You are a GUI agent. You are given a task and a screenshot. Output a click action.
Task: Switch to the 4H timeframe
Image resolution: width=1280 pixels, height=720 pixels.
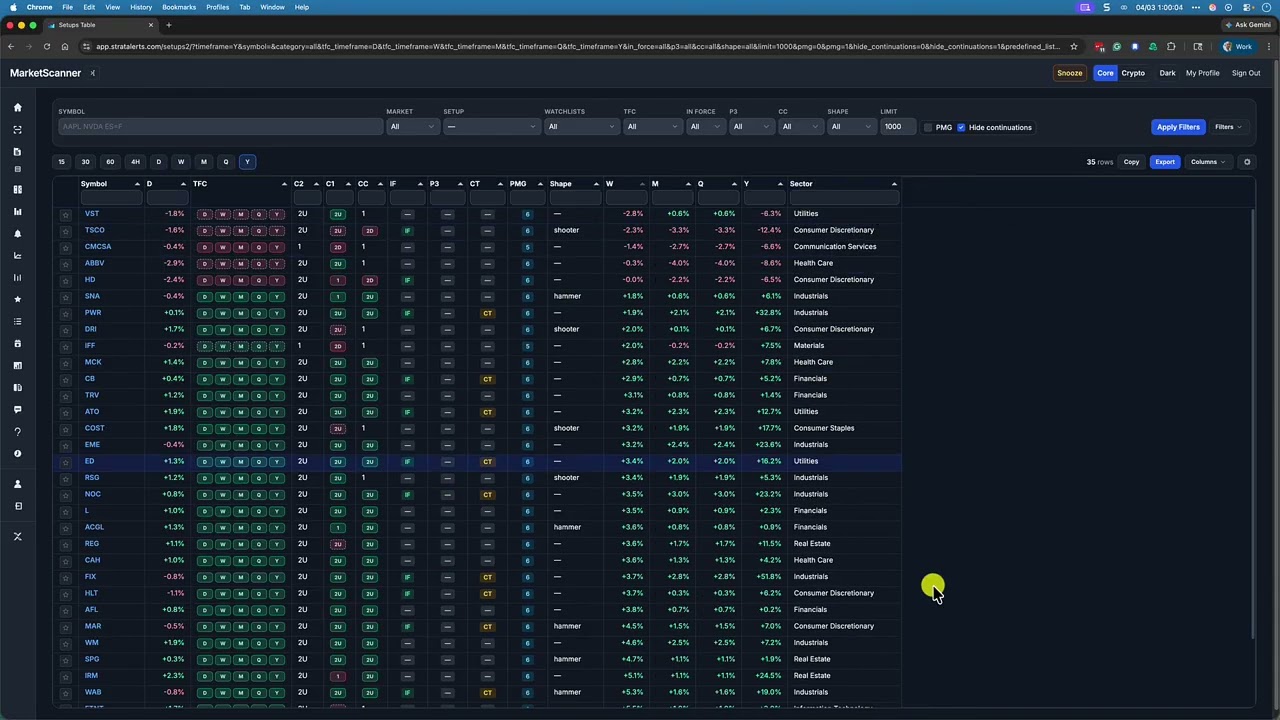[x=135, y=162]
